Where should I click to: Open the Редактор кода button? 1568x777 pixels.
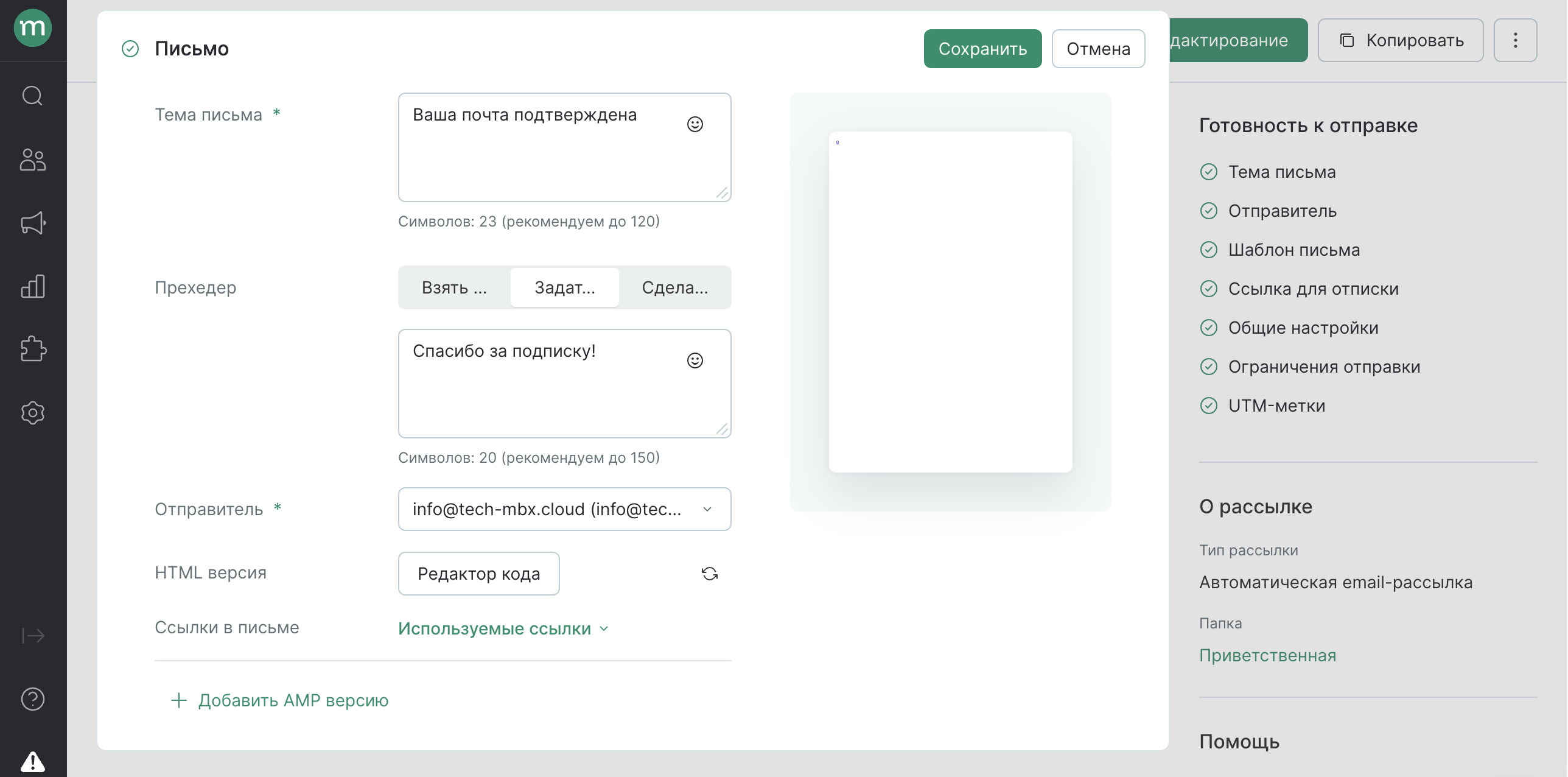point(479,574)
